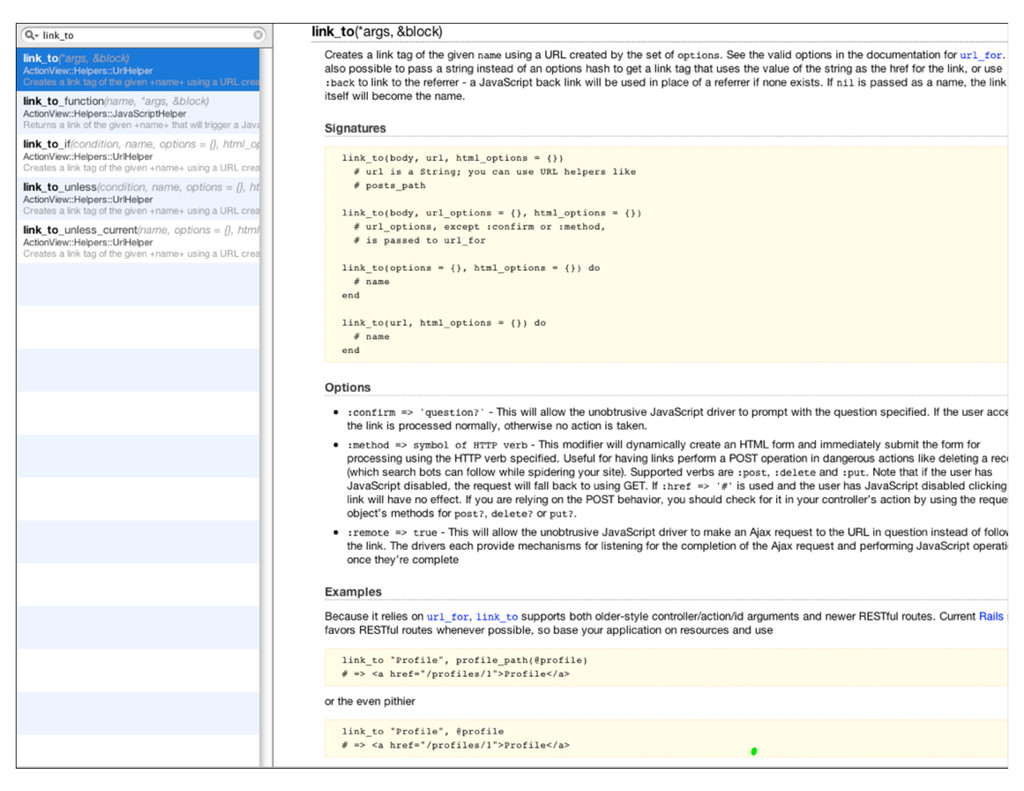Open url_for link in Examples section

[447, 617]
